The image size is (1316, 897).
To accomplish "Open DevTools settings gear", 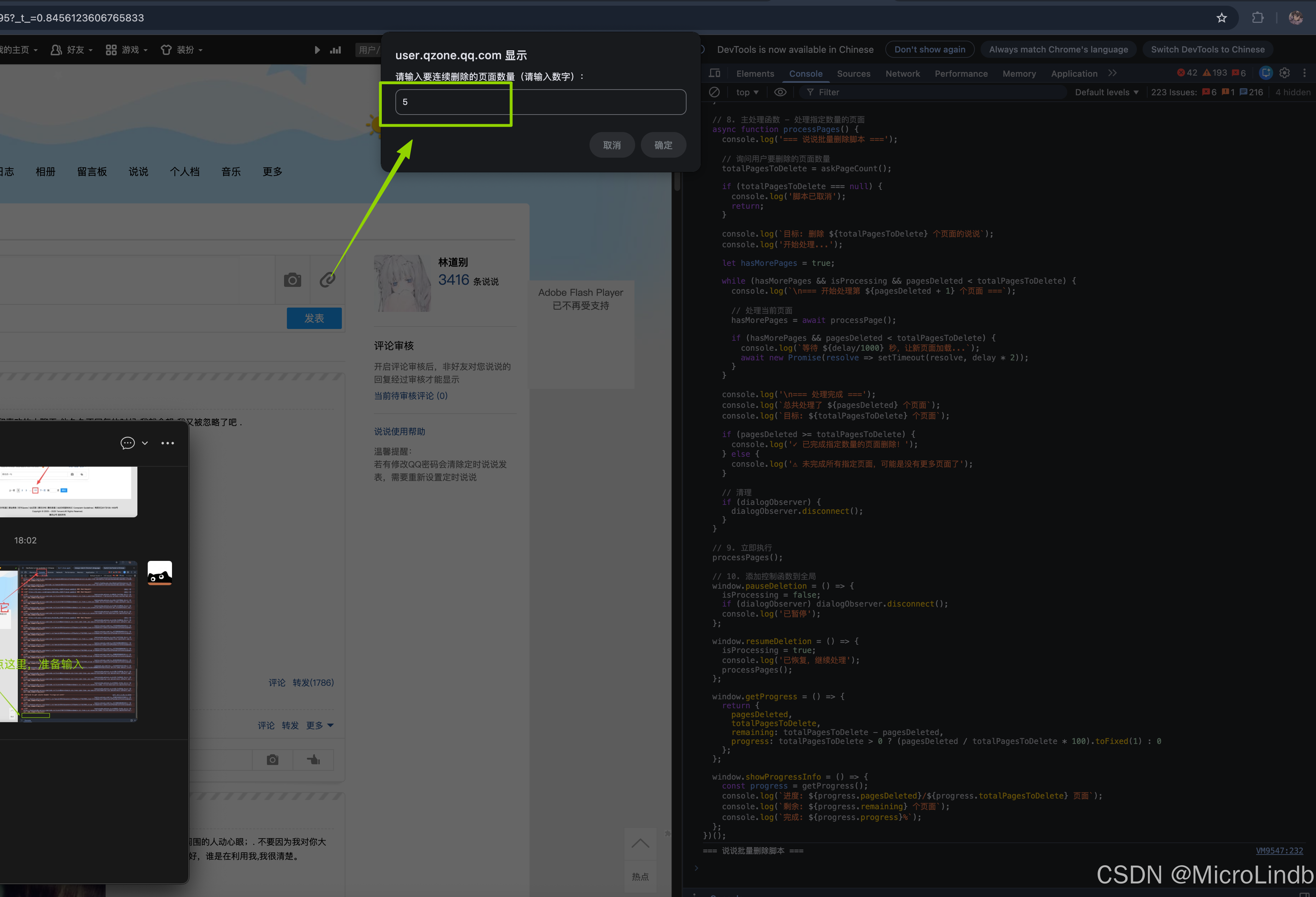I will (x=1285, y=73).
